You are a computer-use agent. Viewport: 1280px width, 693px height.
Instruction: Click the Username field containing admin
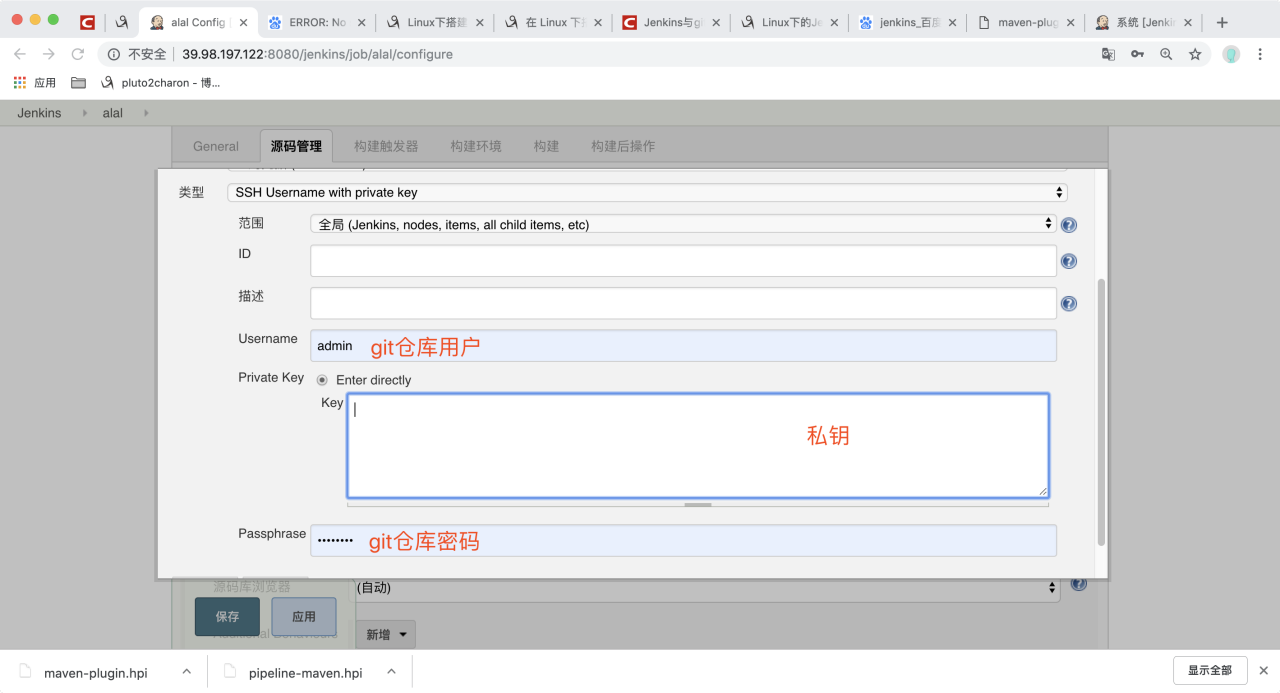683,346
